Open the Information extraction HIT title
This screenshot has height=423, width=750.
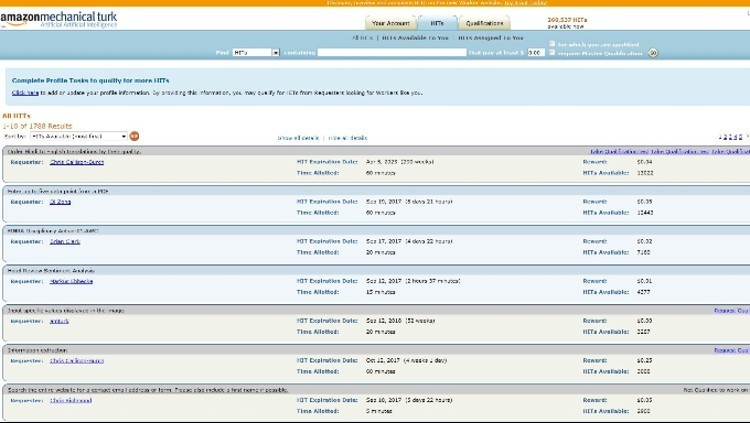tap(37, 350)
